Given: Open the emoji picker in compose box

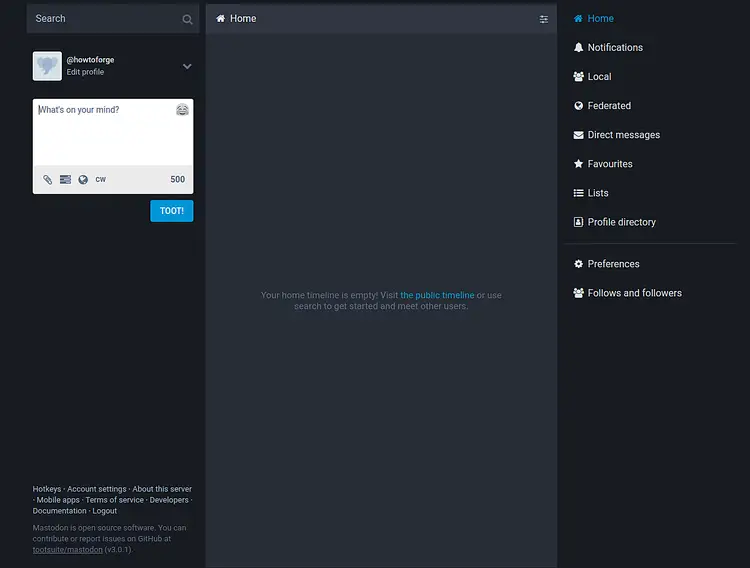Looking at the screenshot, I should (x=182, y=110).
